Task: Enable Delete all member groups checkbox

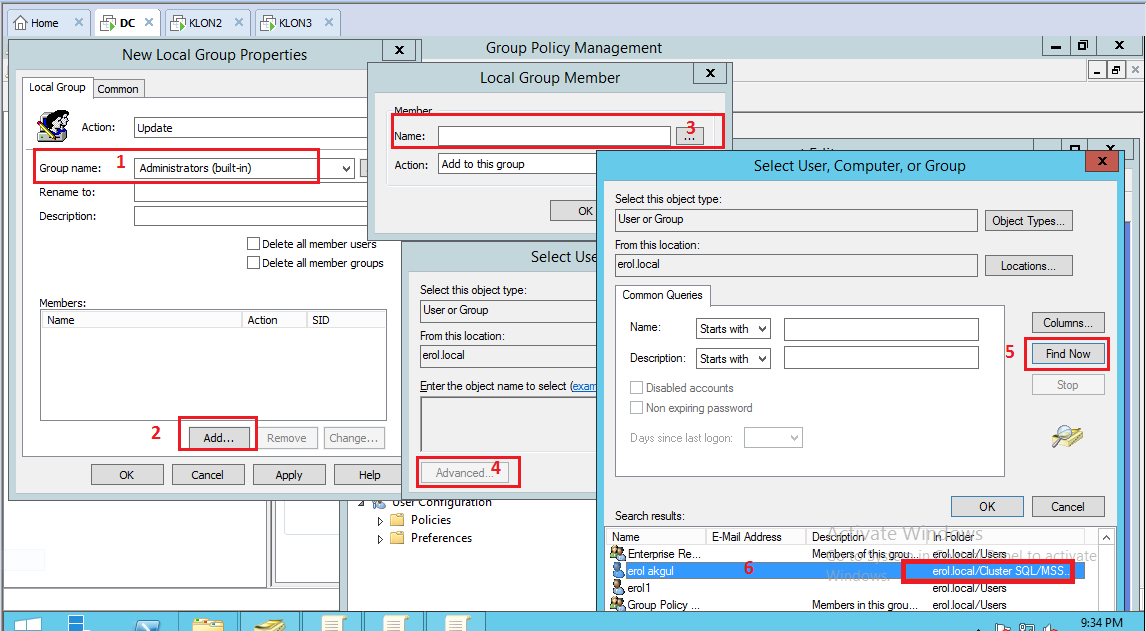Action: point(253,263)
